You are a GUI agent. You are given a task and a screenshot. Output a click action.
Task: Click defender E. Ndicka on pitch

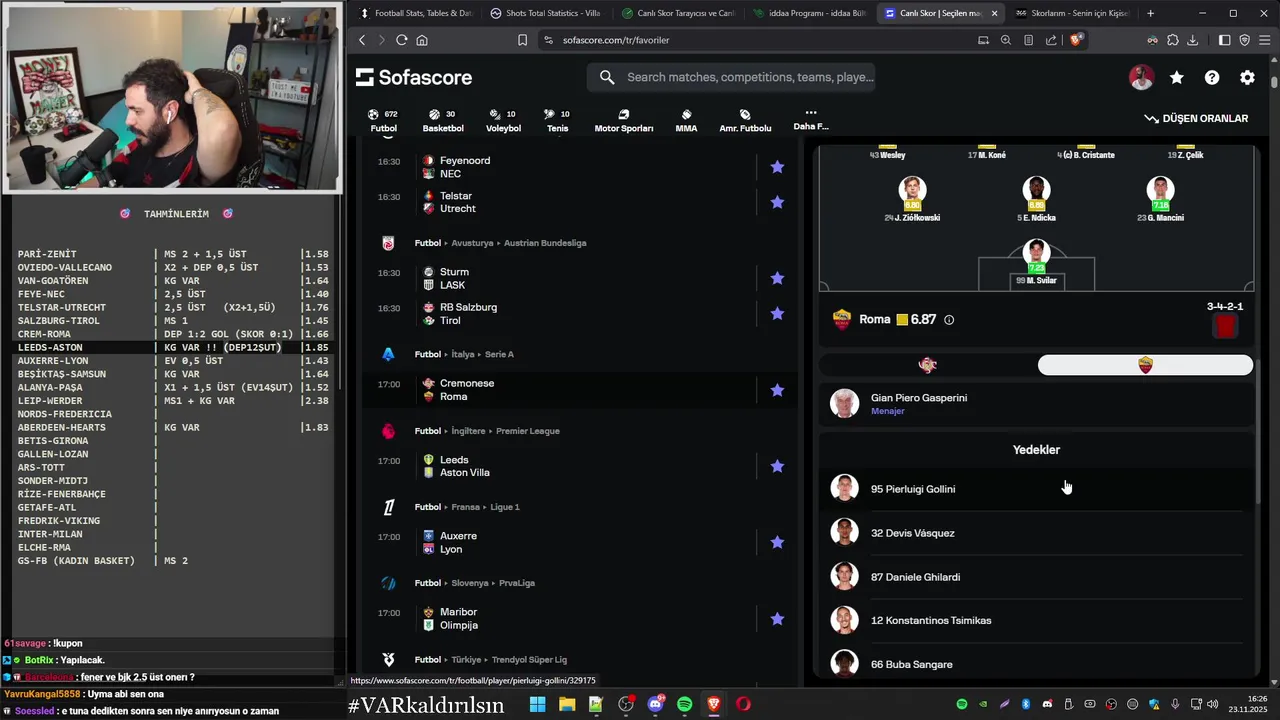coord(1036,199)
